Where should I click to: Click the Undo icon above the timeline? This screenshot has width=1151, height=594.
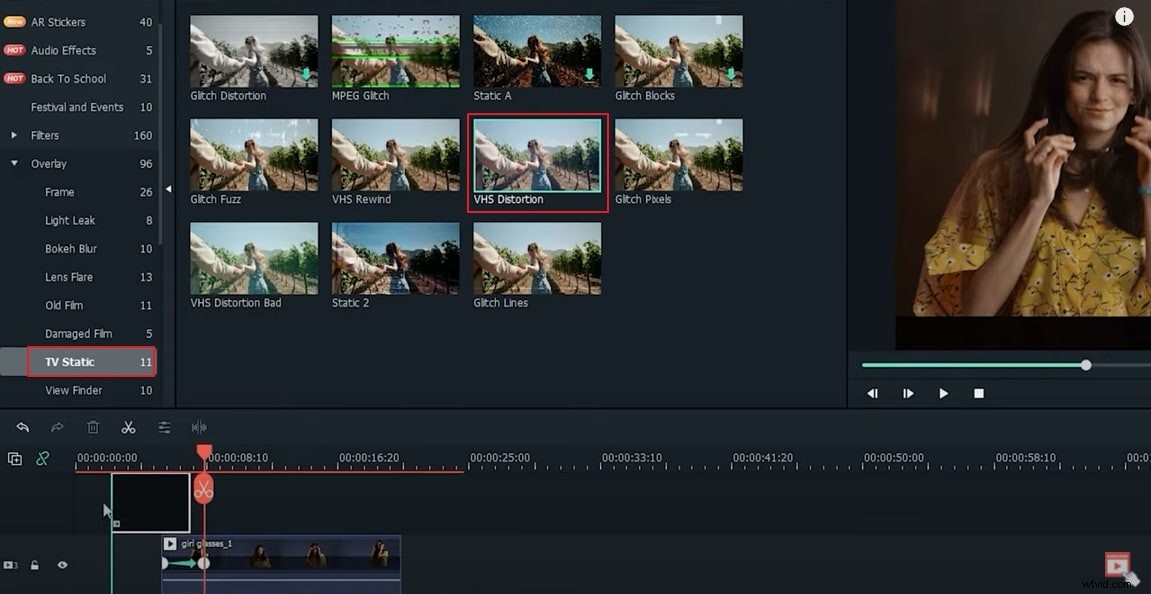(22, 426)
